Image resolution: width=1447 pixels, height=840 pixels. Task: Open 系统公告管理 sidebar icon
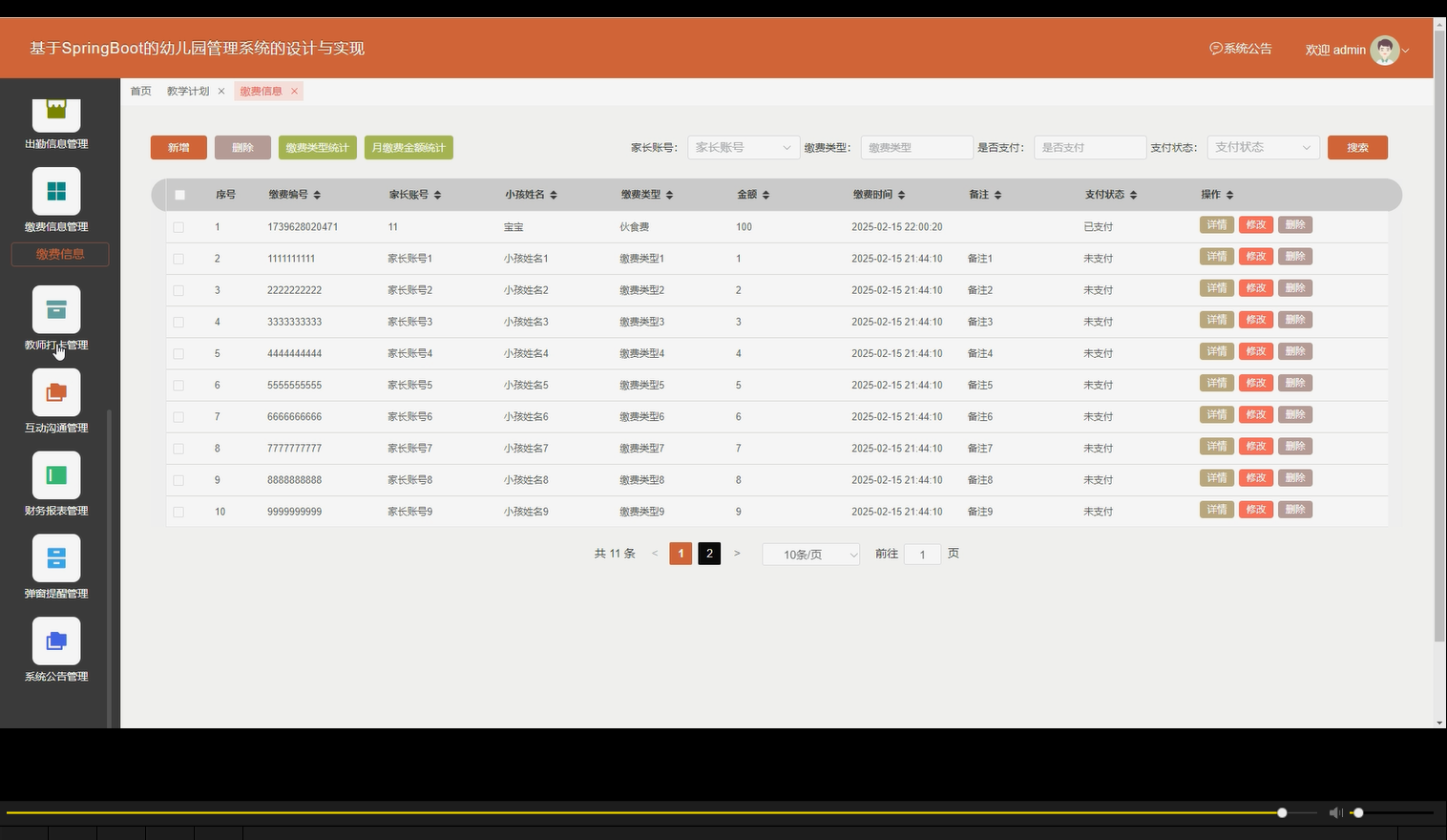[56, 640]
